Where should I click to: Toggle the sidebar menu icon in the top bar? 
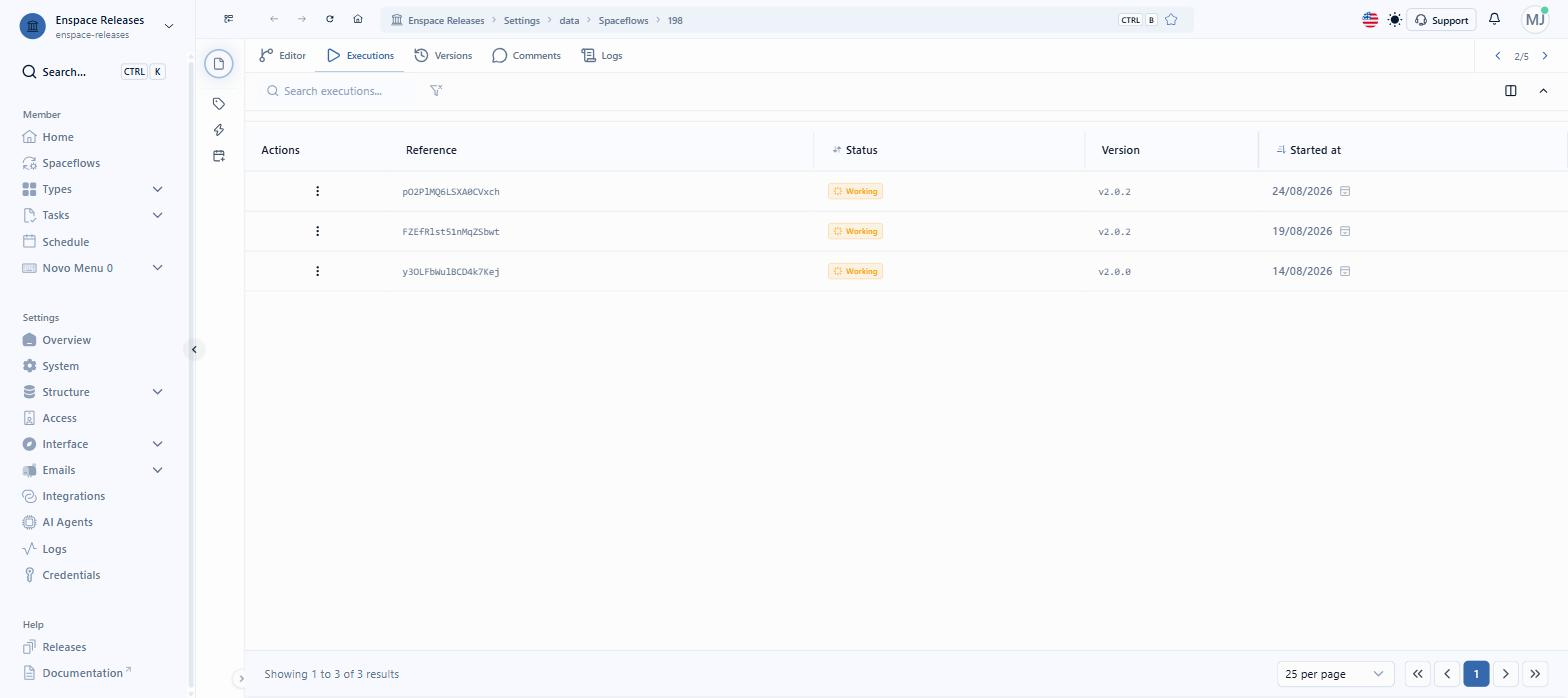[x=229, y=19]
